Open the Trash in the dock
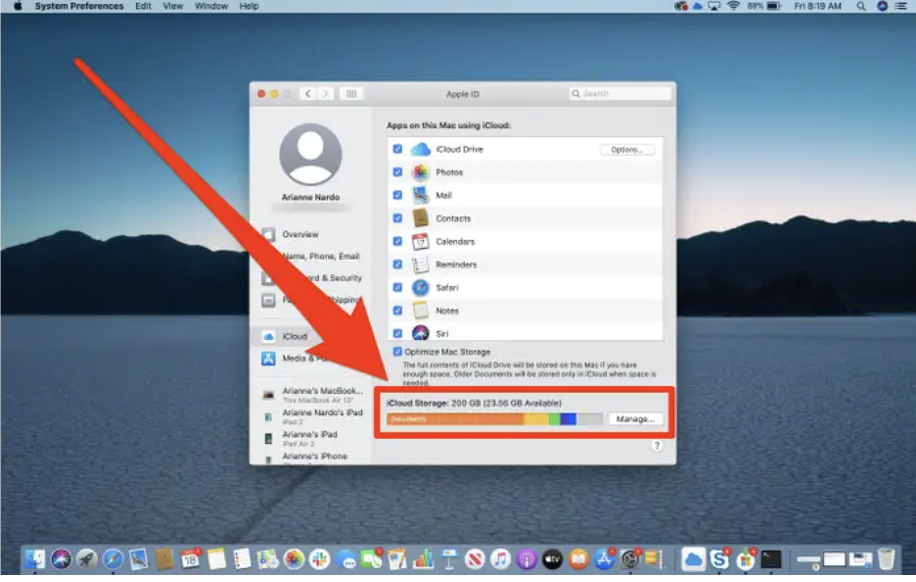The height and width of the screenshot is (582, 916). [886, 559]
